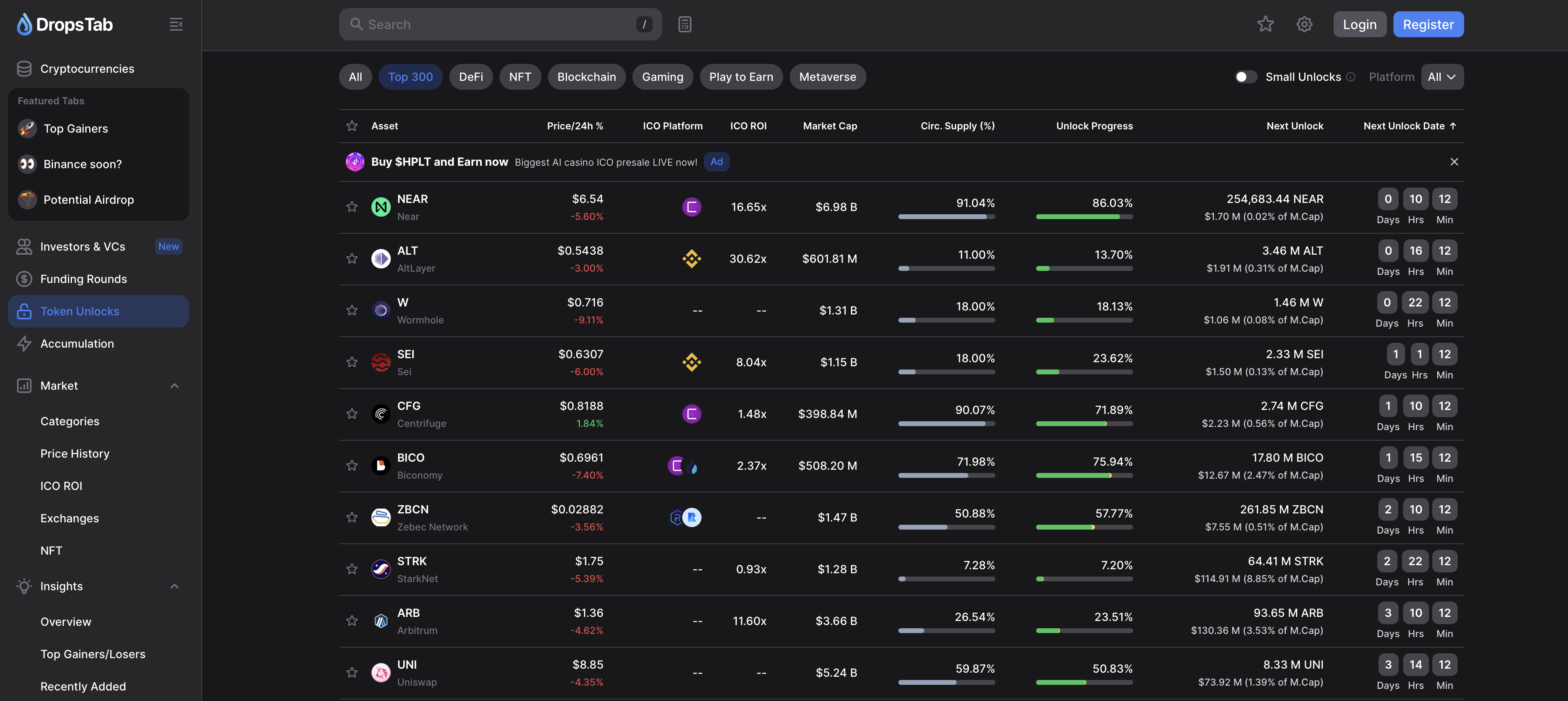Sort by Unlock Progress column header
The width and height of the screenshot is (1568, 701).
(1094, 126)
